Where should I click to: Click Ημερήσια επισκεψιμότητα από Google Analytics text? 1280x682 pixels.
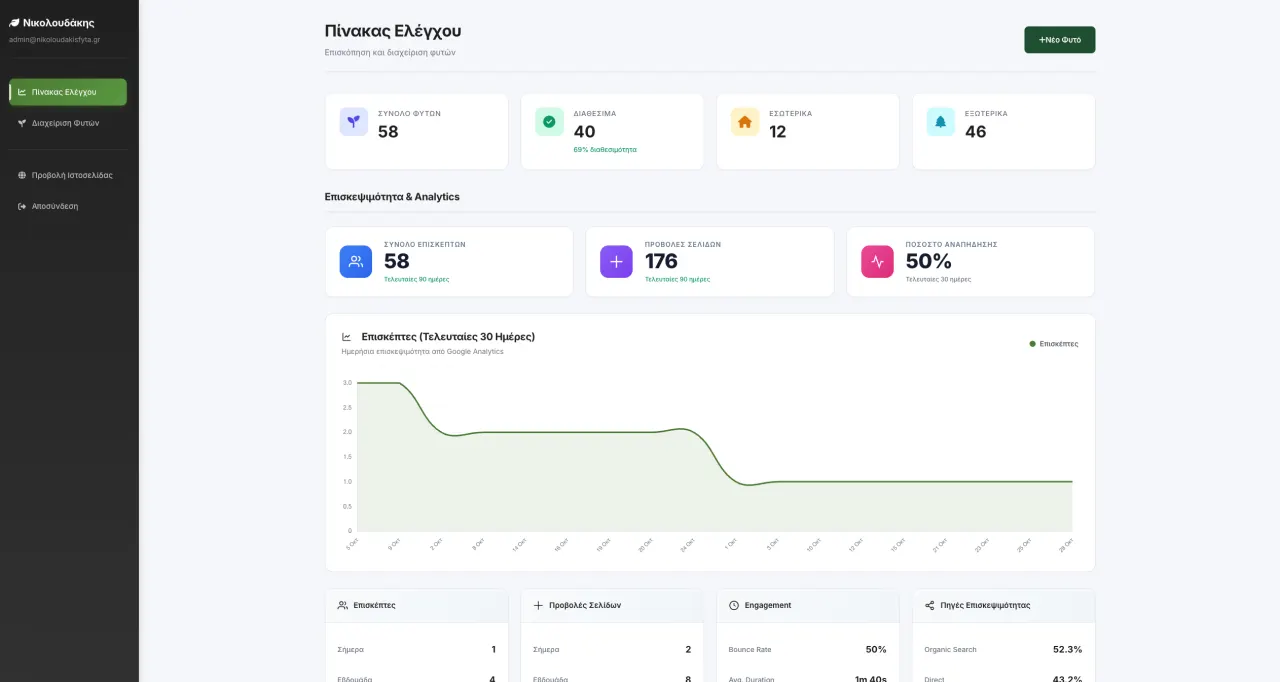422,352
